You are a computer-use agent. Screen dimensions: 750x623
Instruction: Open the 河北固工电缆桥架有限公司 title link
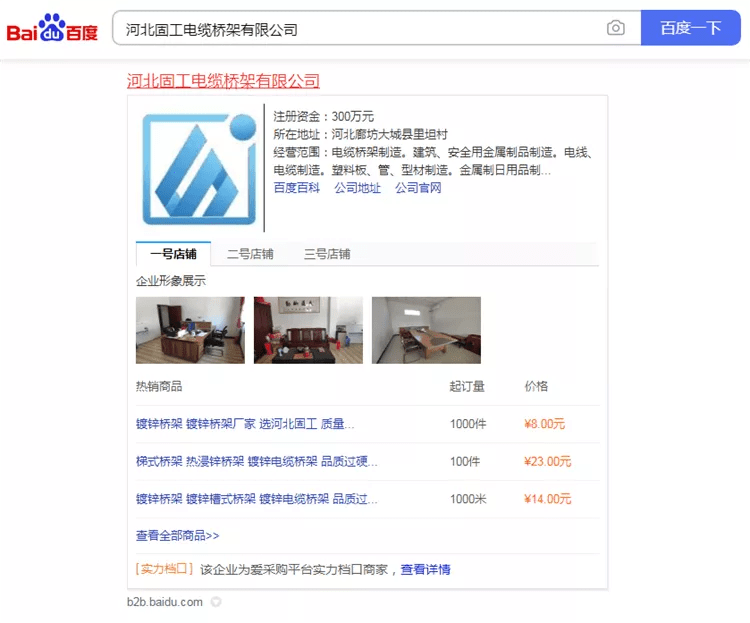[223, 81]
